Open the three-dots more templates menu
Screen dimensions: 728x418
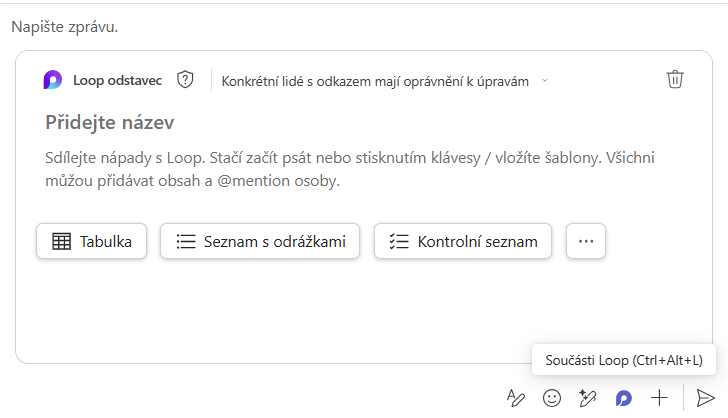[586, 241]
